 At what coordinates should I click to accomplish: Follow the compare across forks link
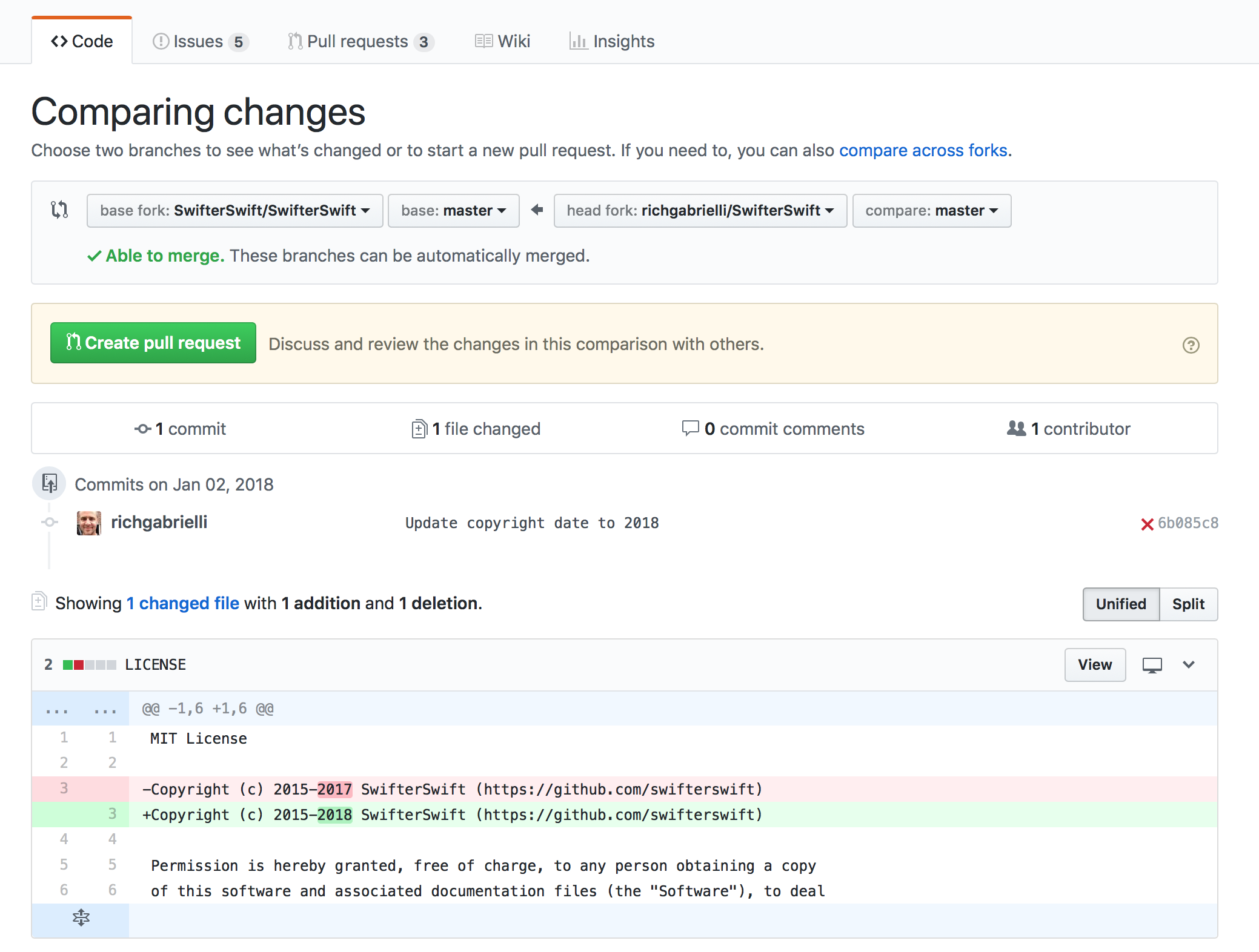click(923, 150)
